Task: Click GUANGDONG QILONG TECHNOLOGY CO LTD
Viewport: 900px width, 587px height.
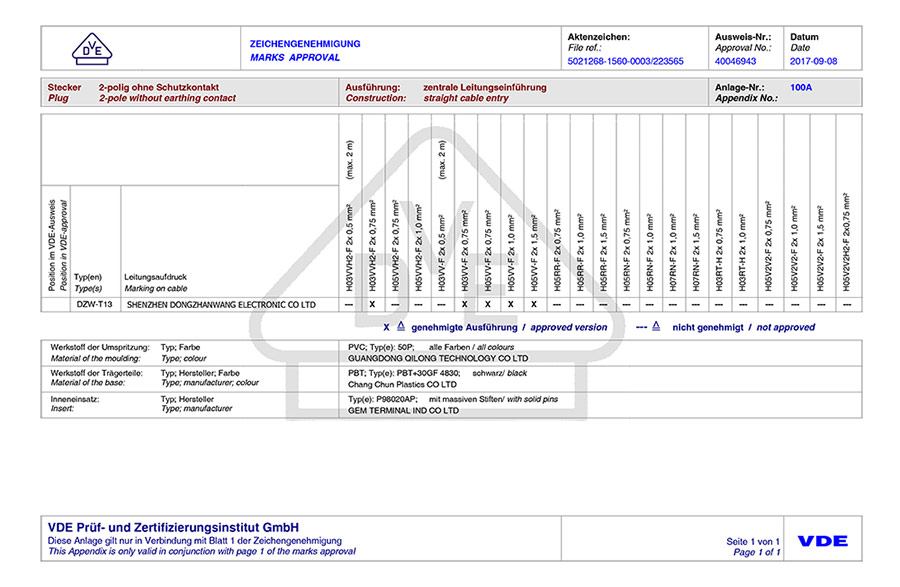Action: tap(437, 357)
